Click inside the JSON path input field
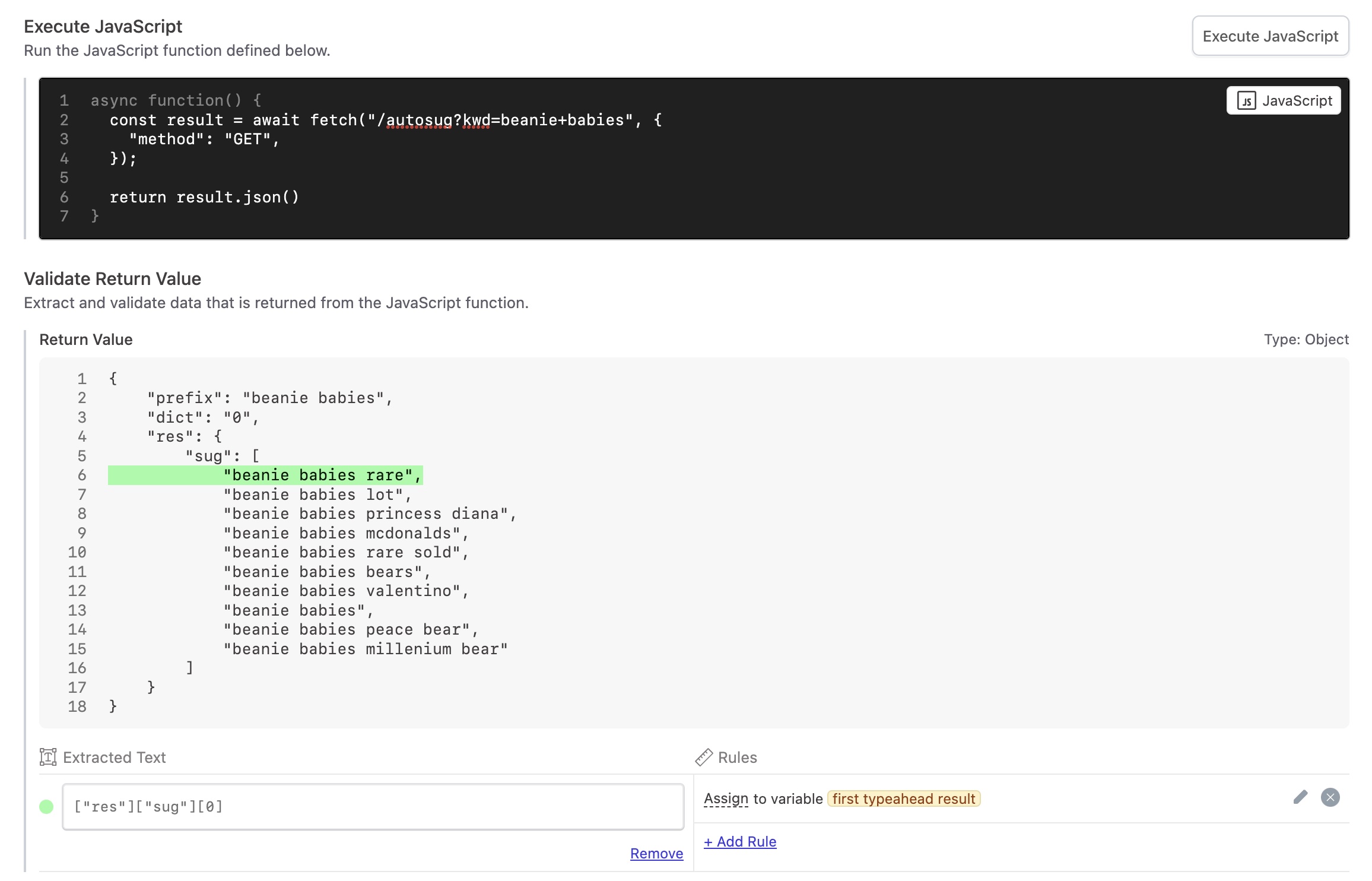Screen dimensions: 1372x881 click(x=373, y=806)
